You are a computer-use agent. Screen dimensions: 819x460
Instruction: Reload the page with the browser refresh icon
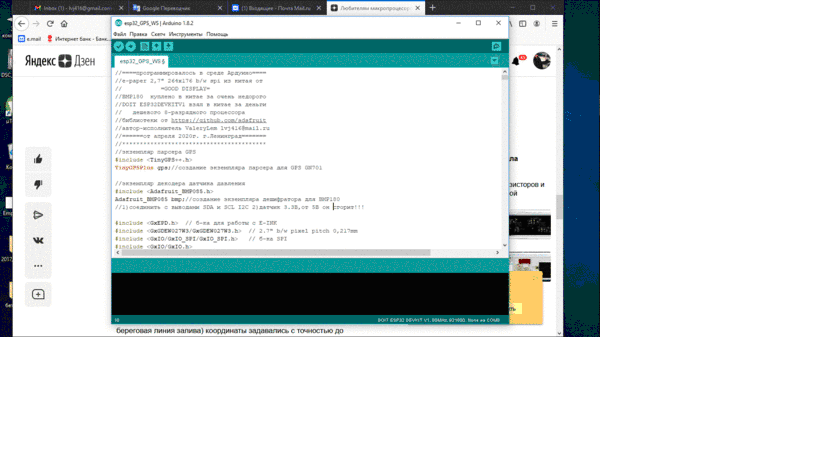point(50,23)
